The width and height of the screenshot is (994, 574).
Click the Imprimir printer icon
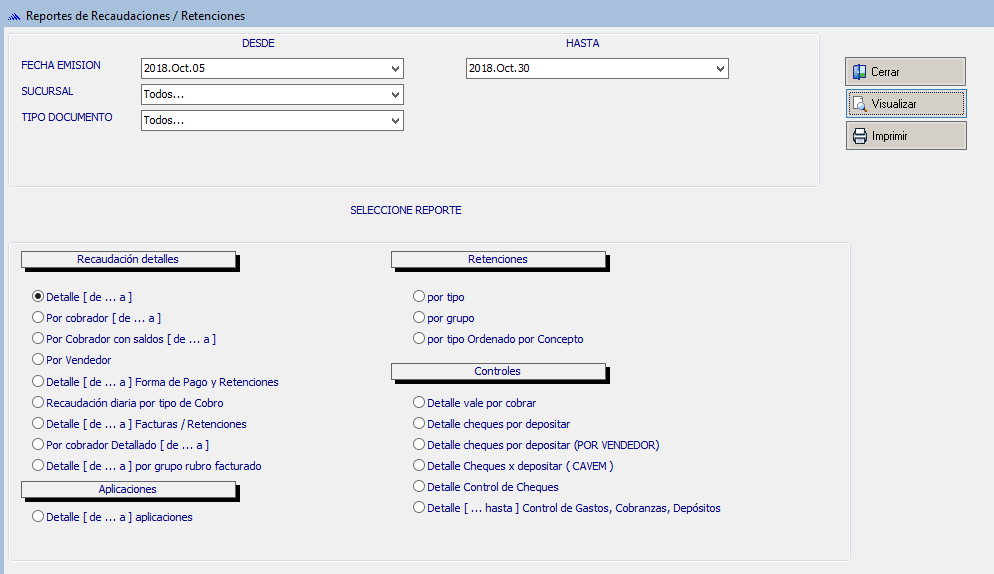[x=859, y=136]
